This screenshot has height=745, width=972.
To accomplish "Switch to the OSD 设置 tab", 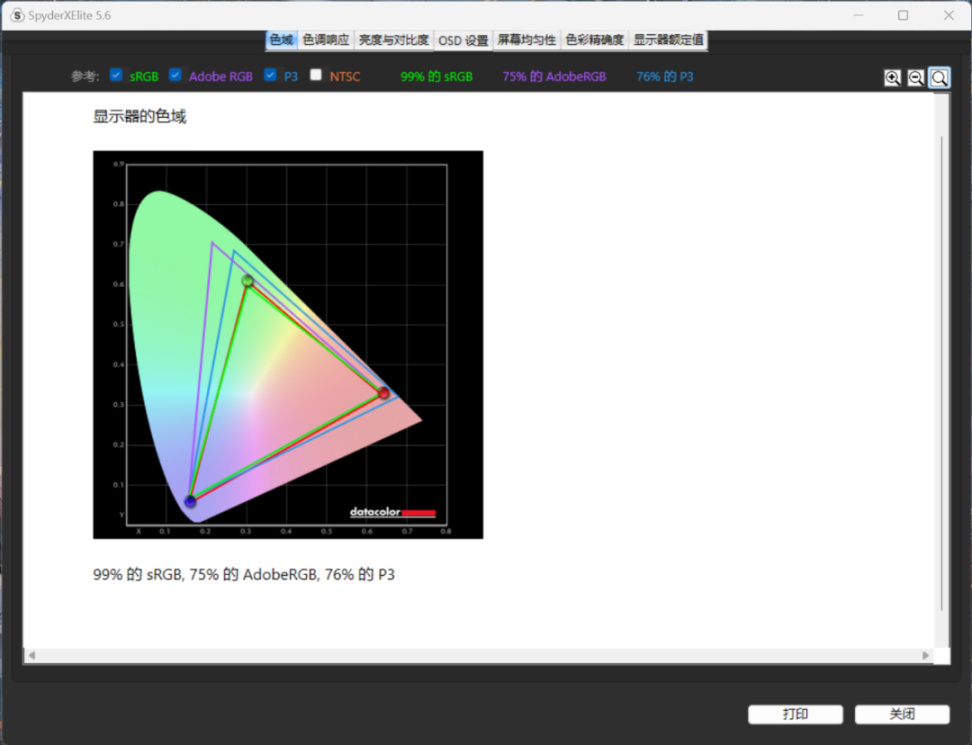I will pos(463,40).
